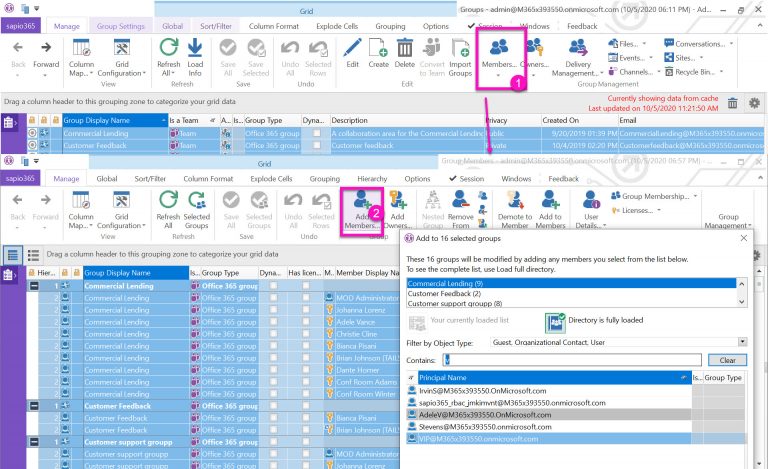Screen dimensions: 768x469
Task: Open the Filter by Object Type dropdown
Action: [742, 341]
